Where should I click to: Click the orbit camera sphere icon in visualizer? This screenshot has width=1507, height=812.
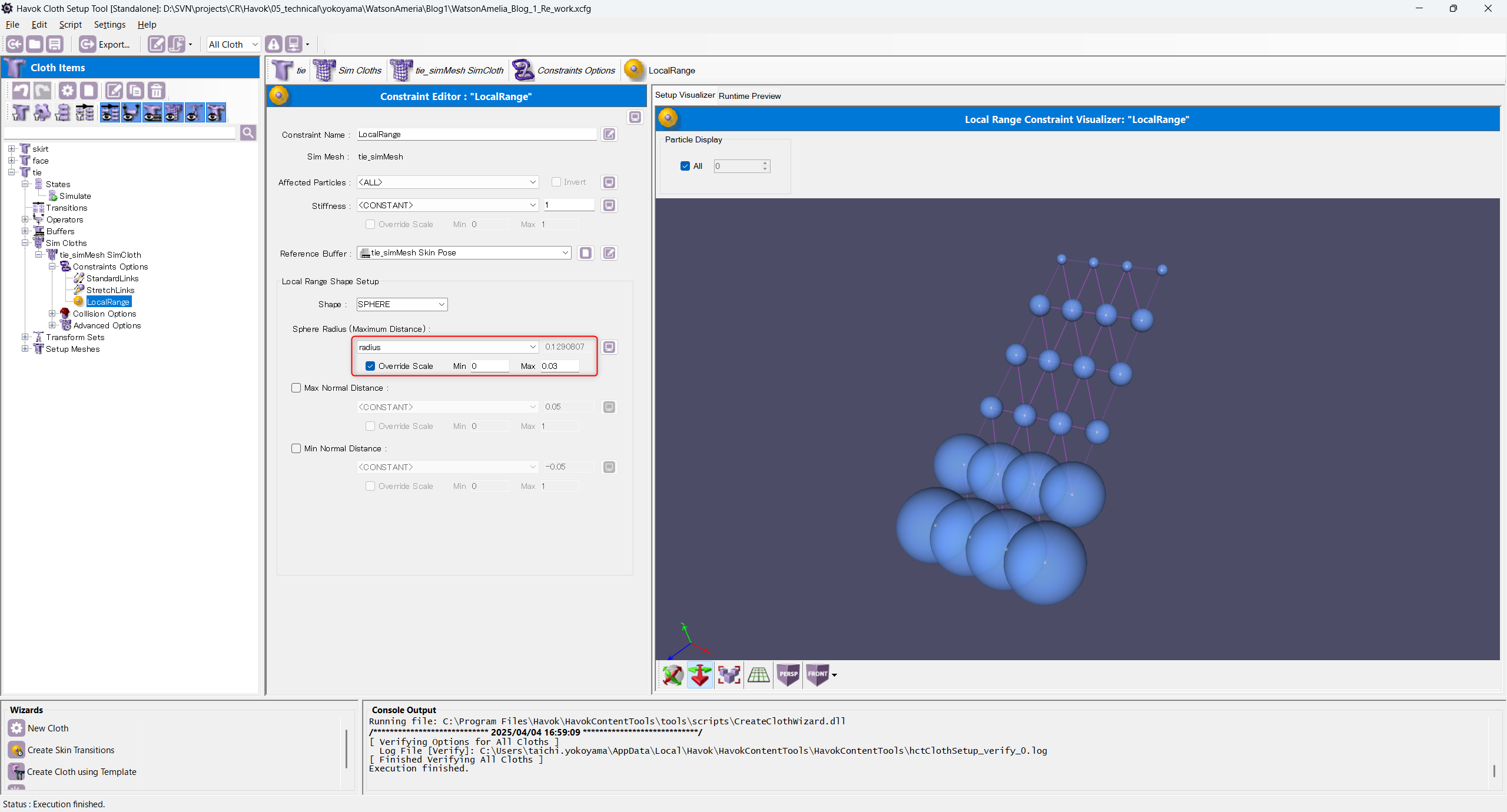pyautogui.click(x=673, y=675)
